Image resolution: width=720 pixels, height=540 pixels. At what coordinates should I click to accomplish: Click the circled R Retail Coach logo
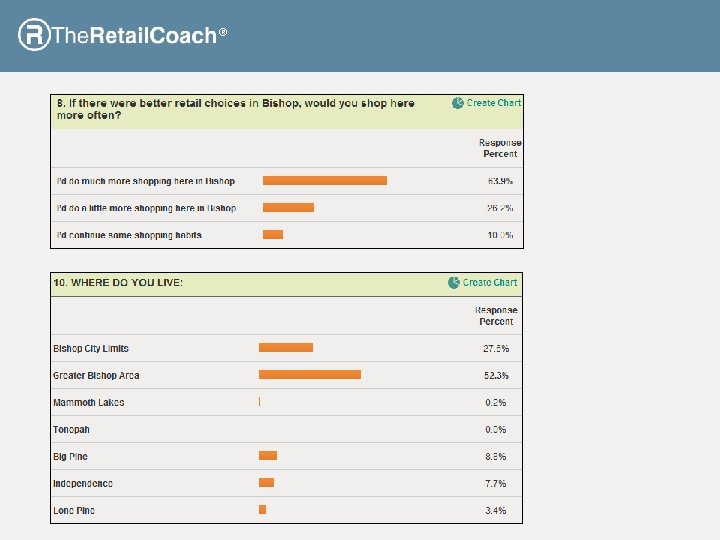(34, 35)
